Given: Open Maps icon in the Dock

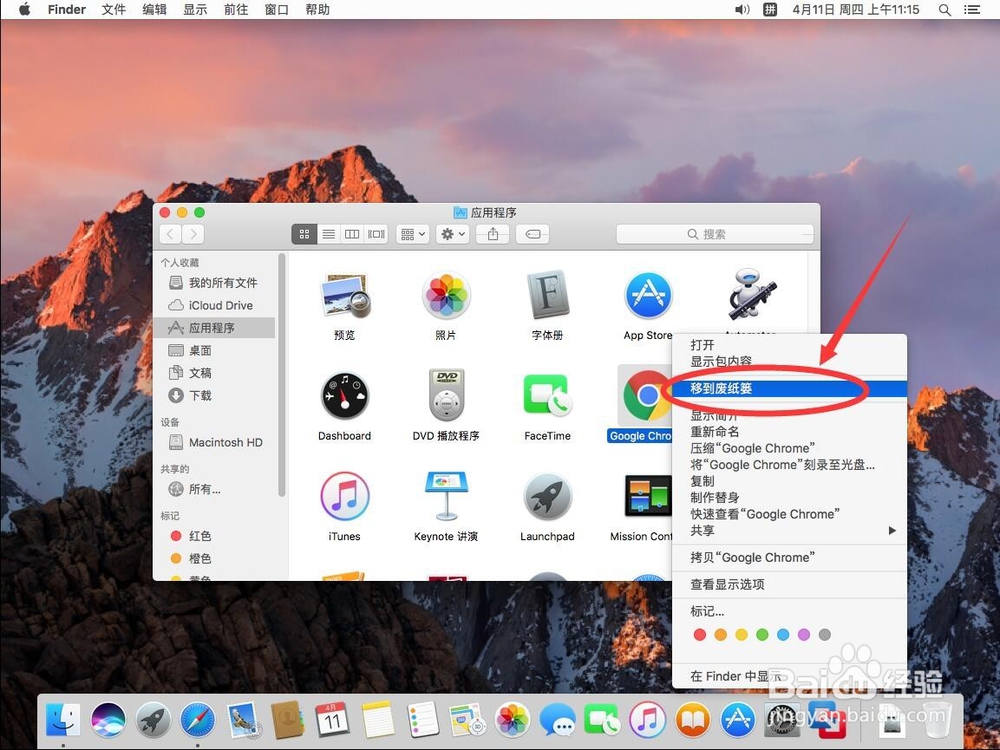Looking at the screenshot, I should (x=467, y=720).
